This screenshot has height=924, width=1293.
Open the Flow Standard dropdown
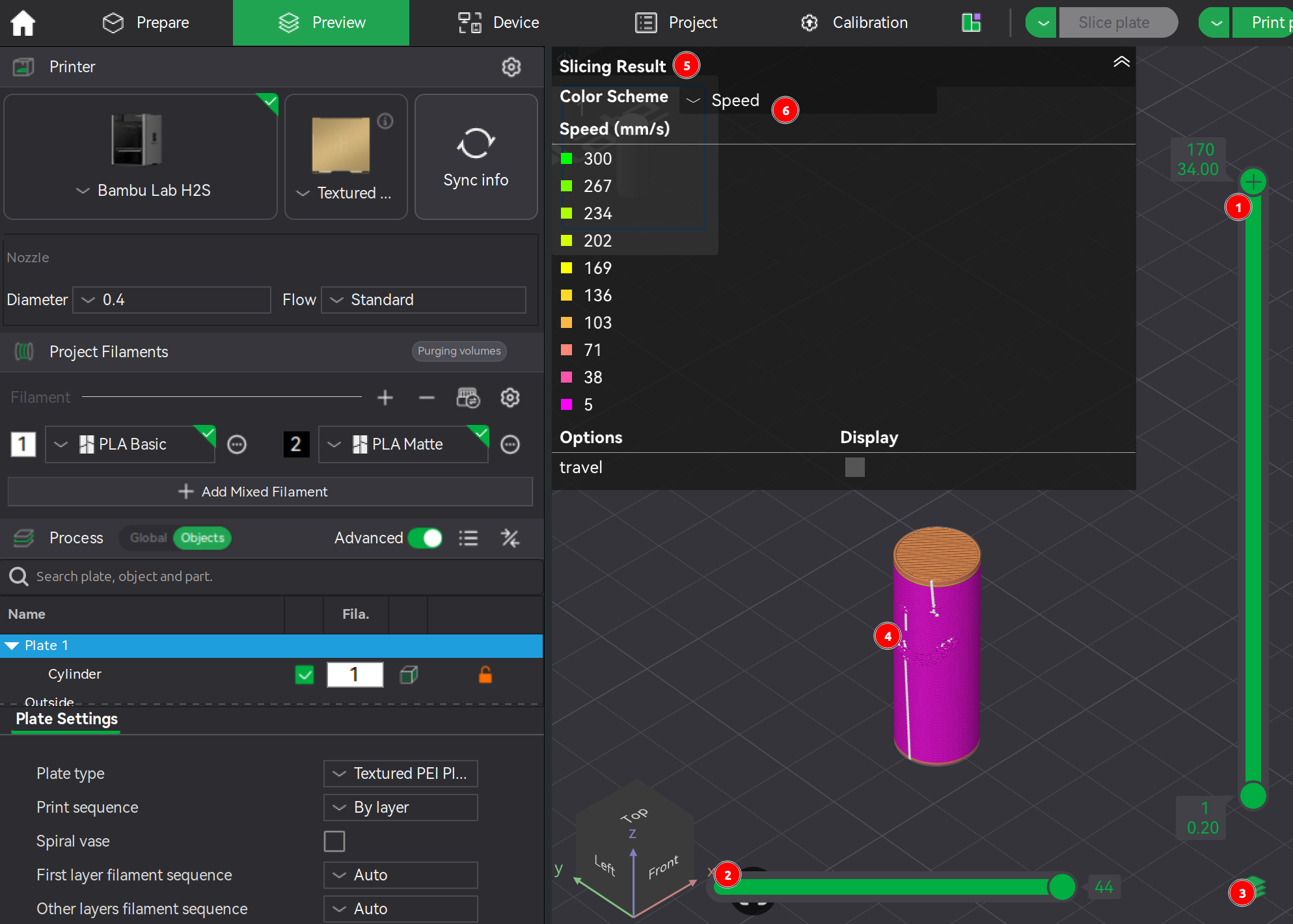(424, 300)
